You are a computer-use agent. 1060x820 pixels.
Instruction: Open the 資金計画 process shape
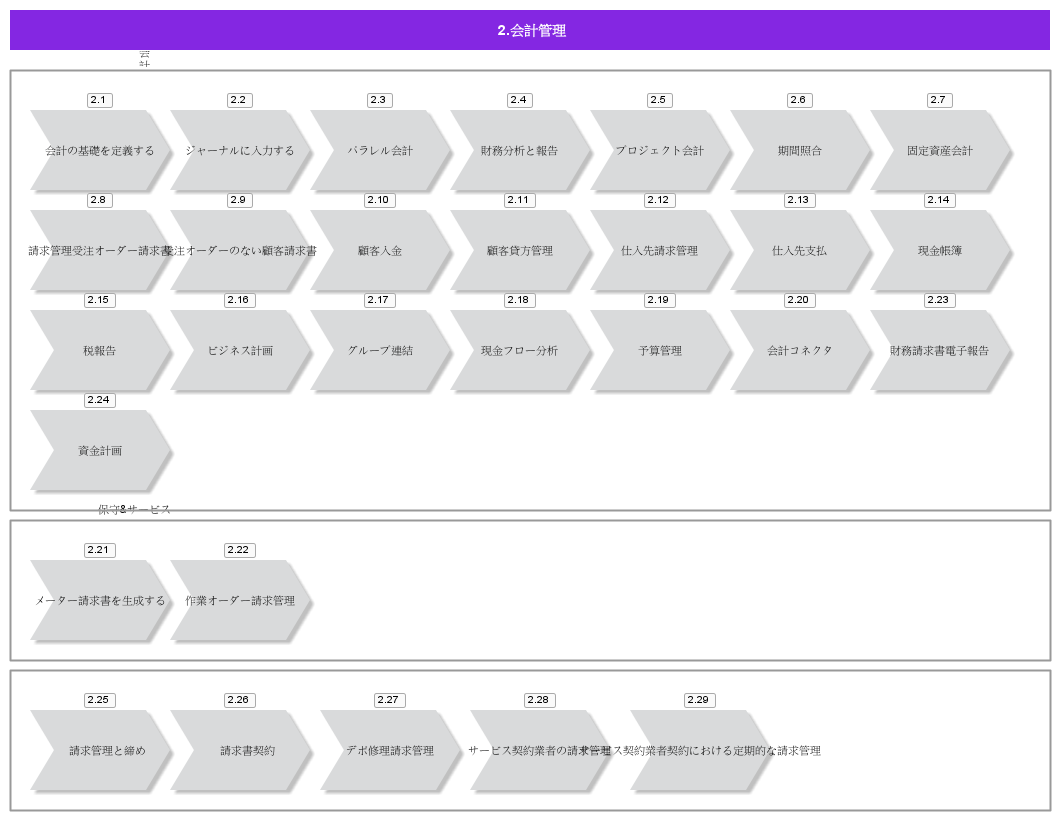coord(100,450)
